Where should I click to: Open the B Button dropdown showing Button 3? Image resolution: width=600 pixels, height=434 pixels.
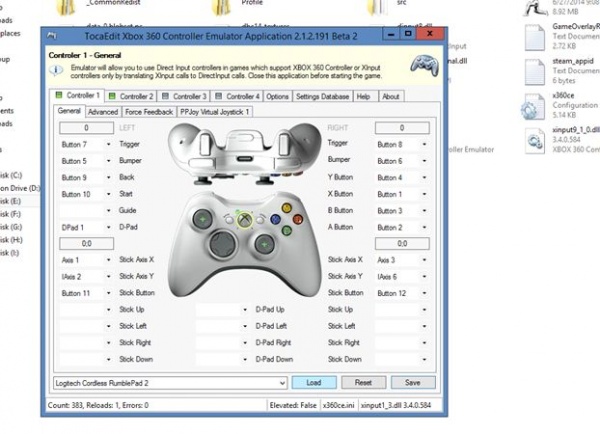[x=402, y=210]
